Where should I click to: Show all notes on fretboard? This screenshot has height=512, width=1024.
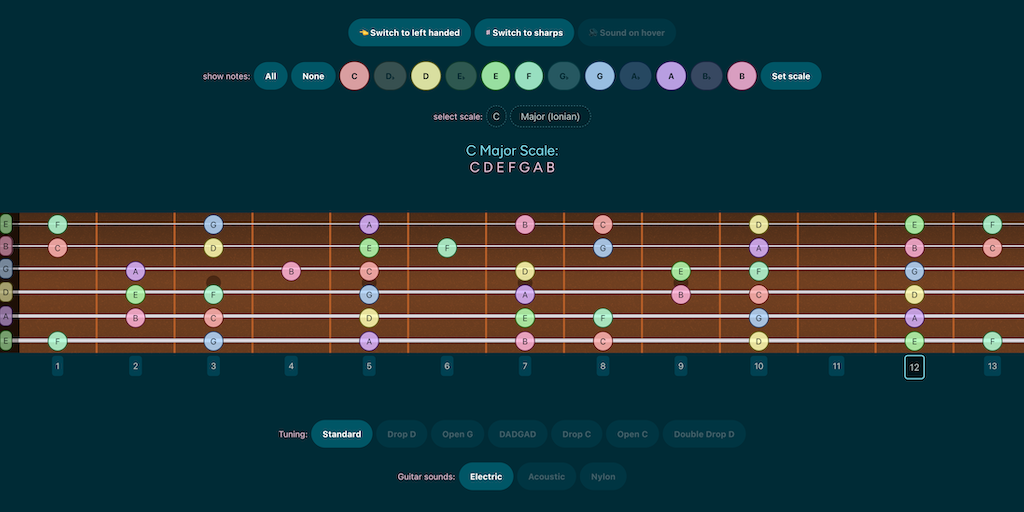tap(270, 76)
